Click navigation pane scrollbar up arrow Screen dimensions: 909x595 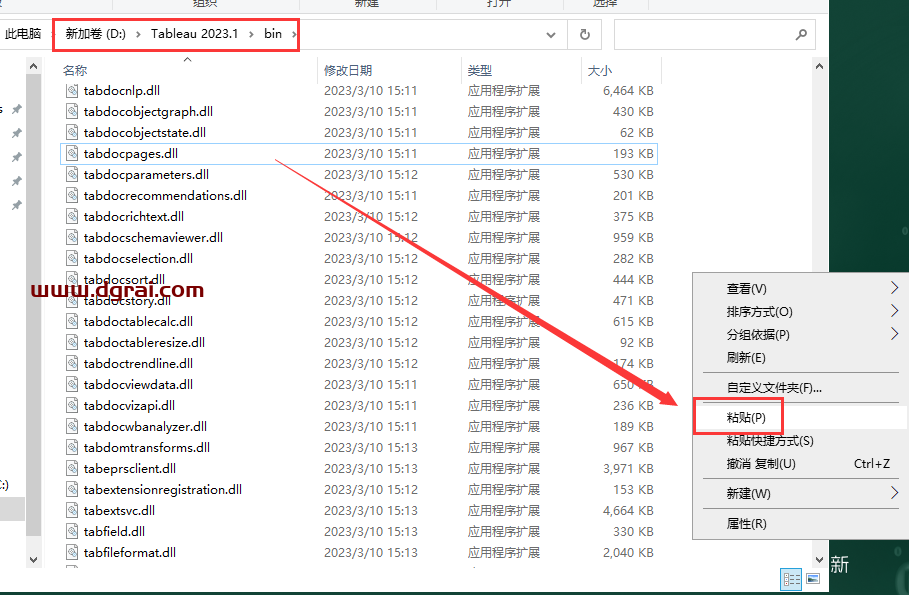34,66
